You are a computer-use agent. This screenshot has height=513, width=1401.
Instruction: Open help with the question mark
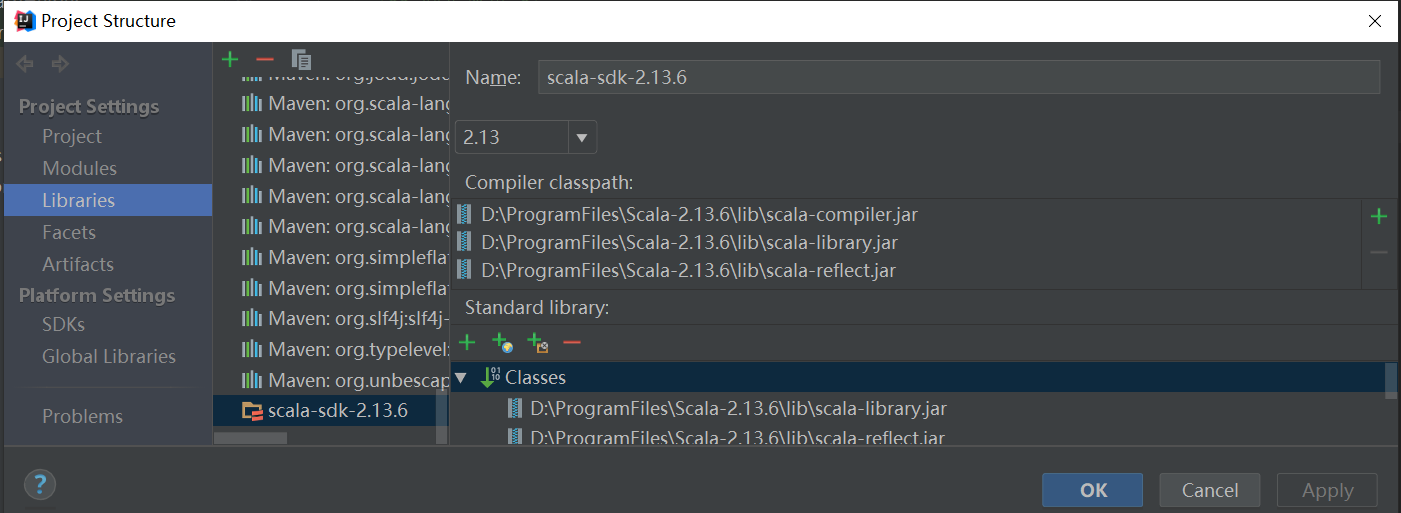tap(39, 485)
